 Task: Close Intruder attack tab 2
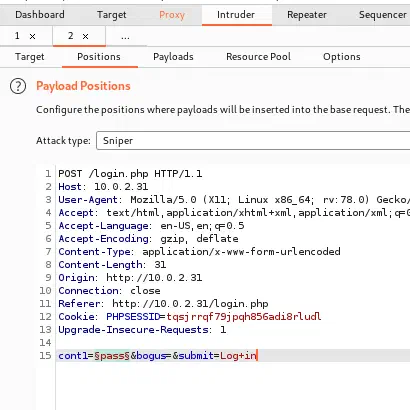pyautogui.click(x=85, y=36)
